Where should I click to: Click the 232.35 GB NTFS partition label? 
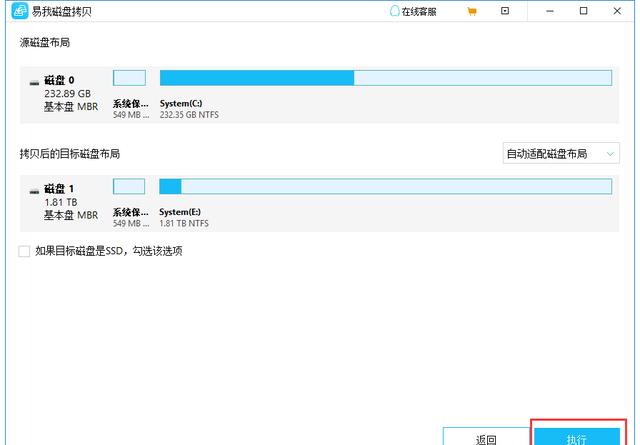[x=189, y=115]
